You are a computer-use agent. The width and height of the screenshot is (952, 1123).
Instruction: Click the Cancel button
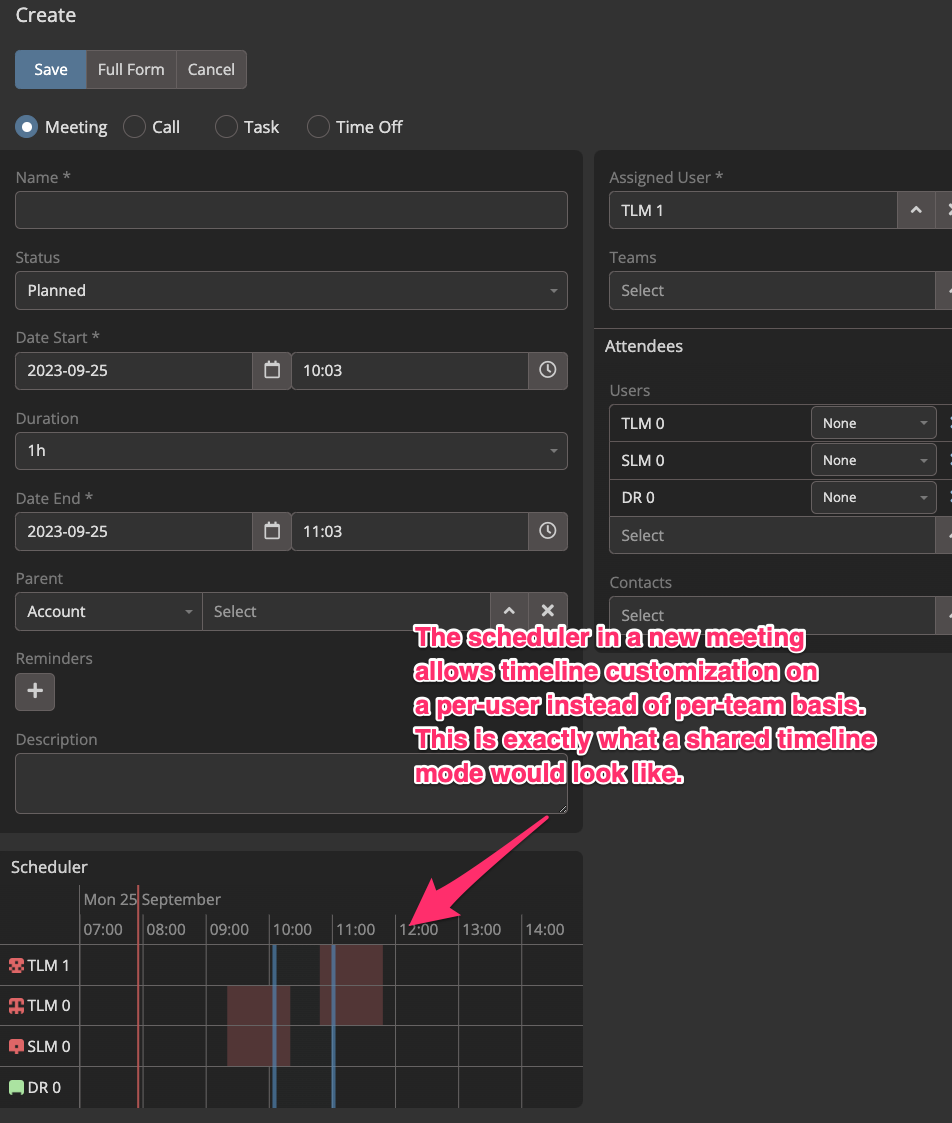click(x=211, y=70)
